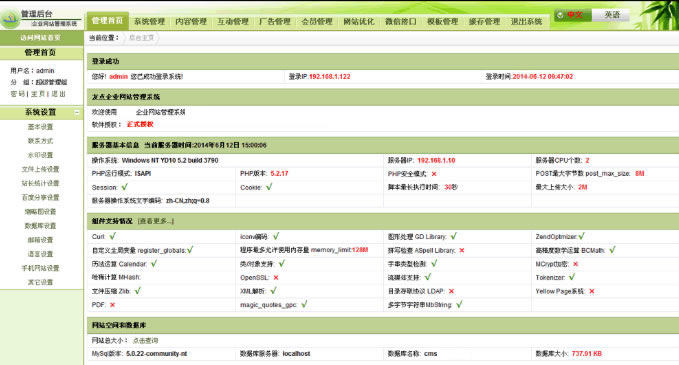Open 邮箱设置 in the sidebar
Viewport: 679px width, 365px height.
pyautogui.click(x=40, y=240)
